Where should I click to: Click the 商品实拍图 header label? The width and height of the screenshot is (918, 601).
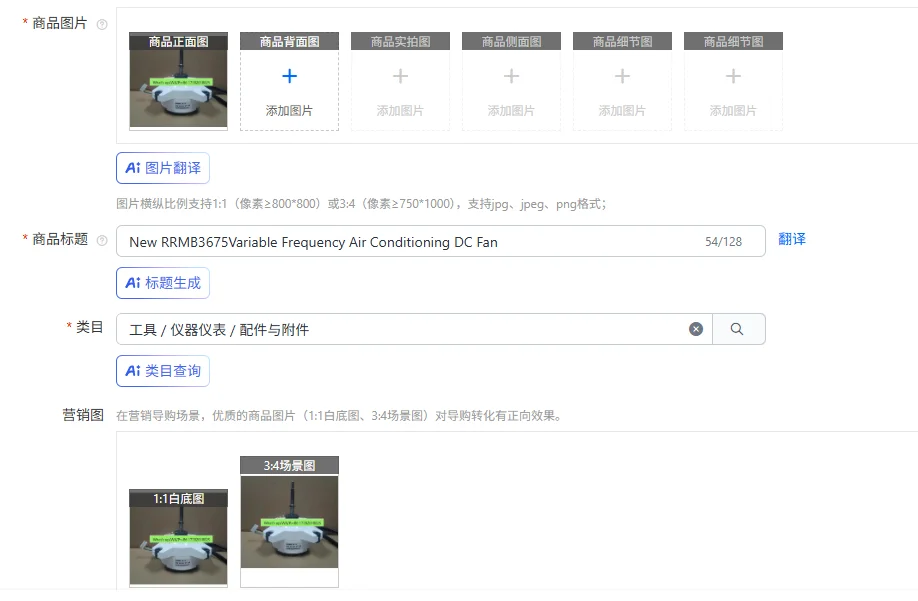point(400,42)
